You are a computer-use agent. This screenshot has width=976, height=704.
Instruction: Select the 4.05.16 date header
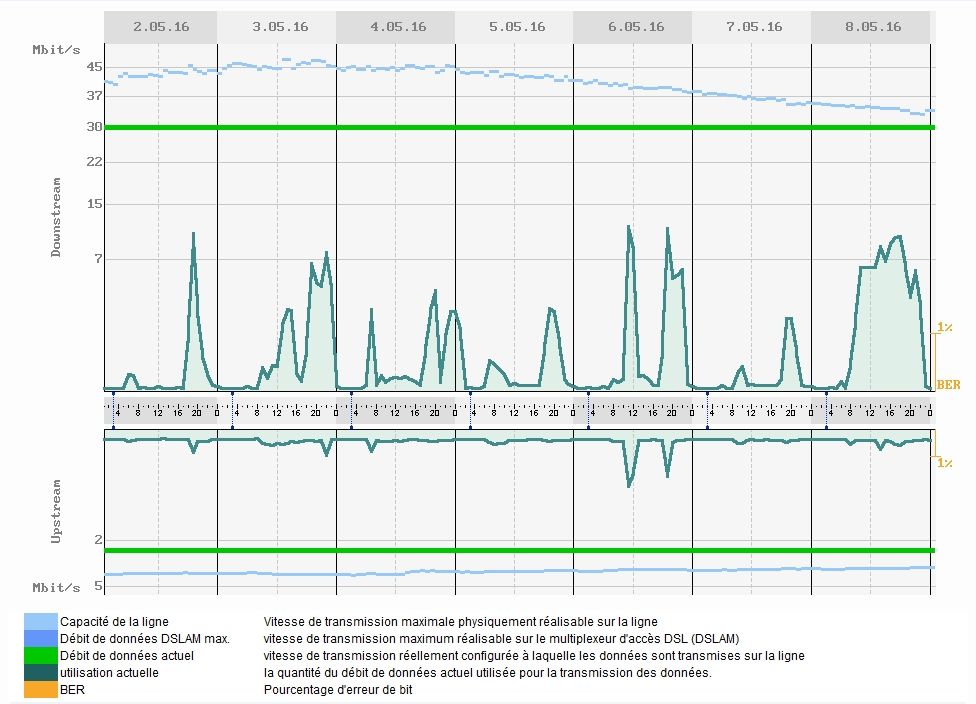point(396,27)
